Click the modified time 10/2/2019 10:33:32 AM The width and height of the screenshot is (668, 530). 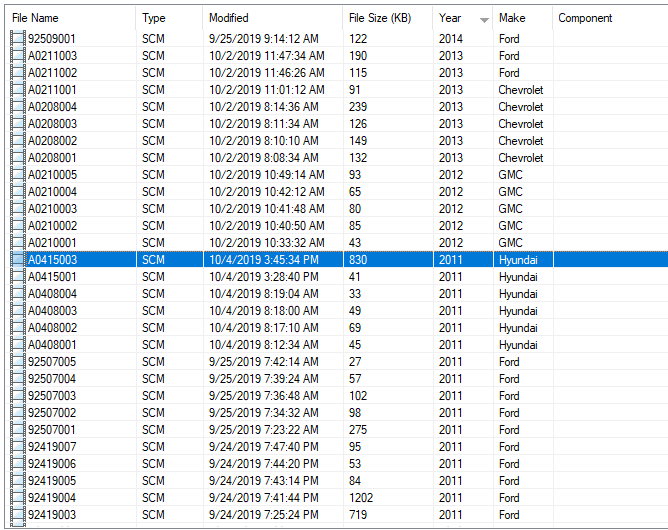point(267,243)
